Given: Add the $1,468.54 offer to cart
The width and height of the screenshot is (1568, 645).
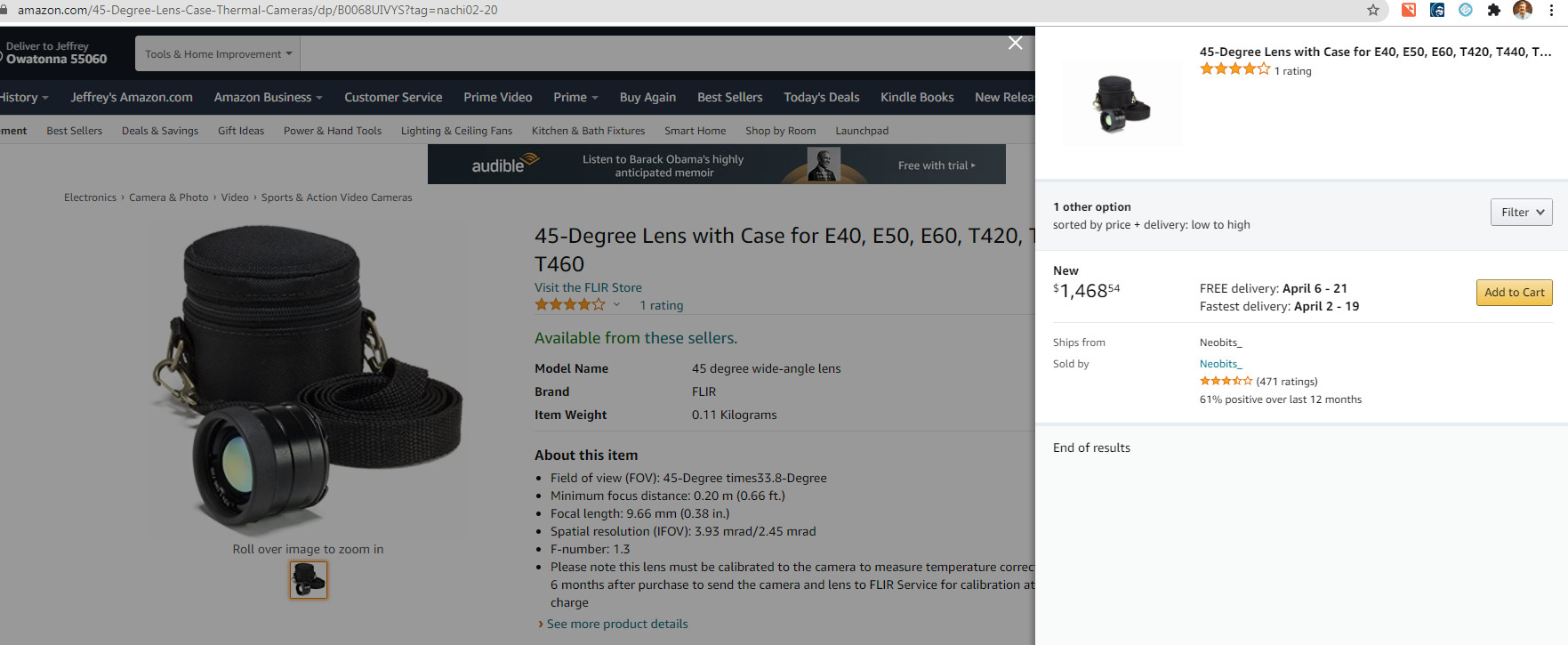Looking at the screenshot, I should [x=1514, y=292].
